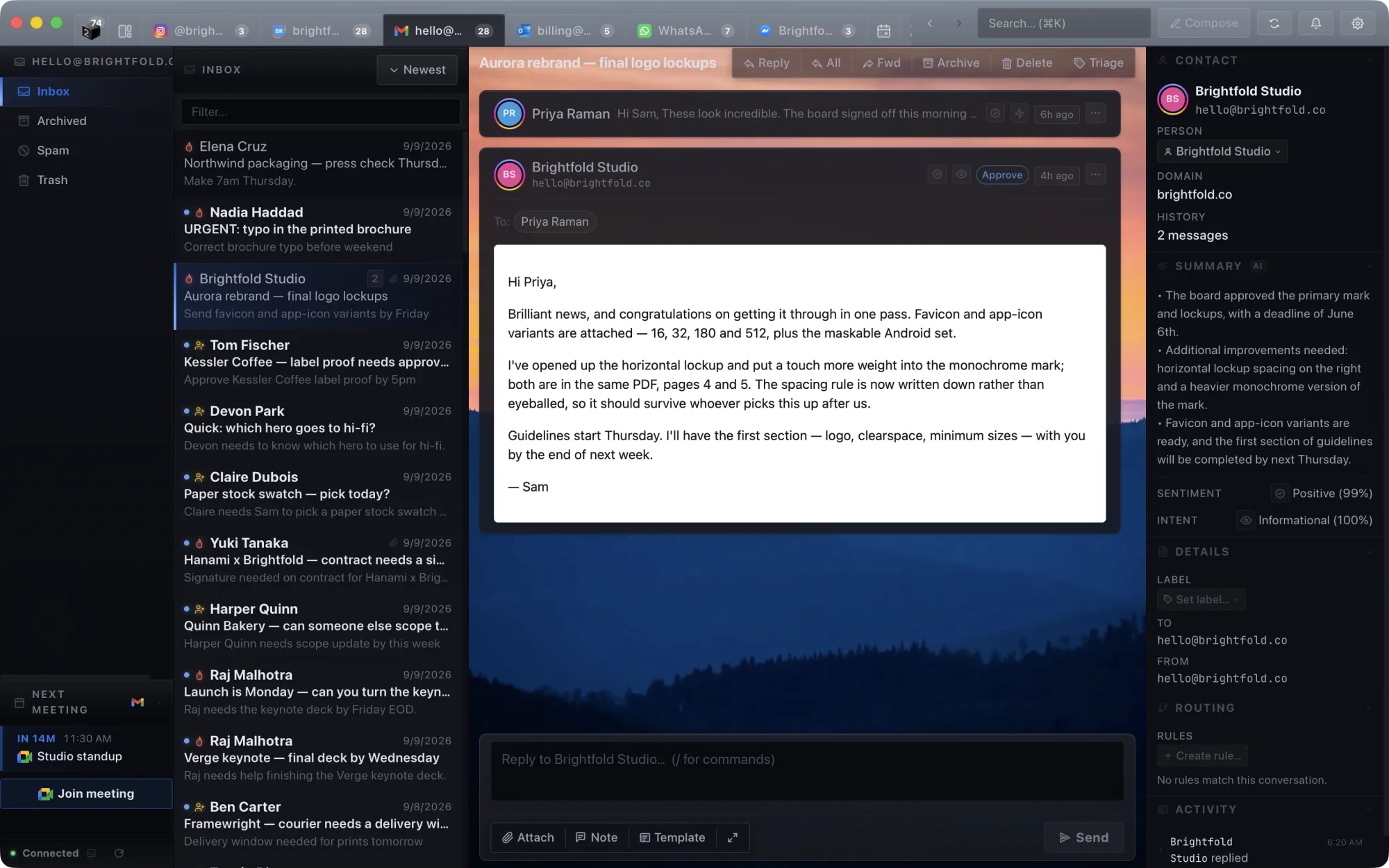Collapse the Summary section
Image resolution: width=1389 pixels, height=868 pixels.
click(1369, 266)
